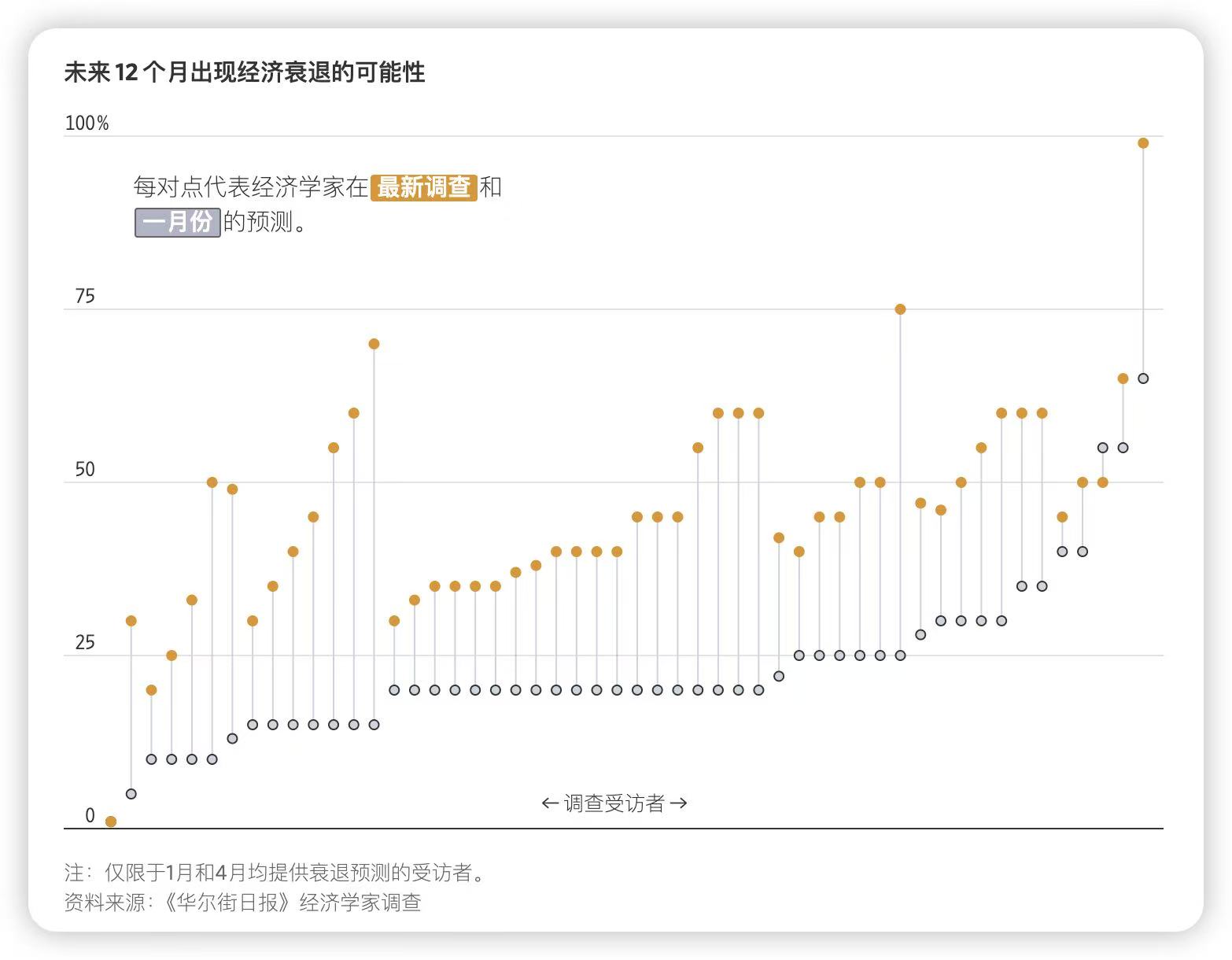Click the gray dot below the 100% point
The image size is (1232, 960).
coord(1143,378)
